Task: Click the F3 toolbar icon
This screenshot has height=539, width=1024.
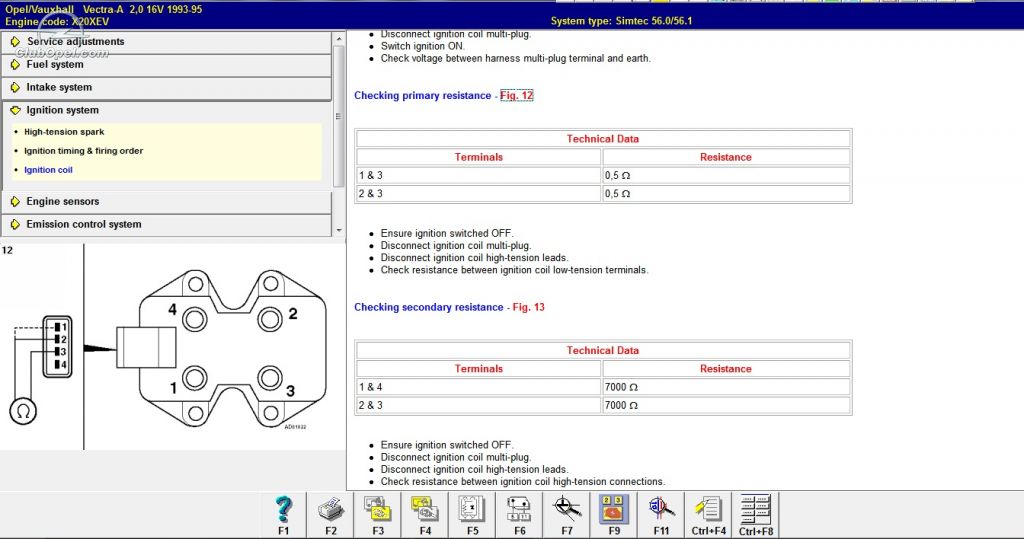Action: 378,514
